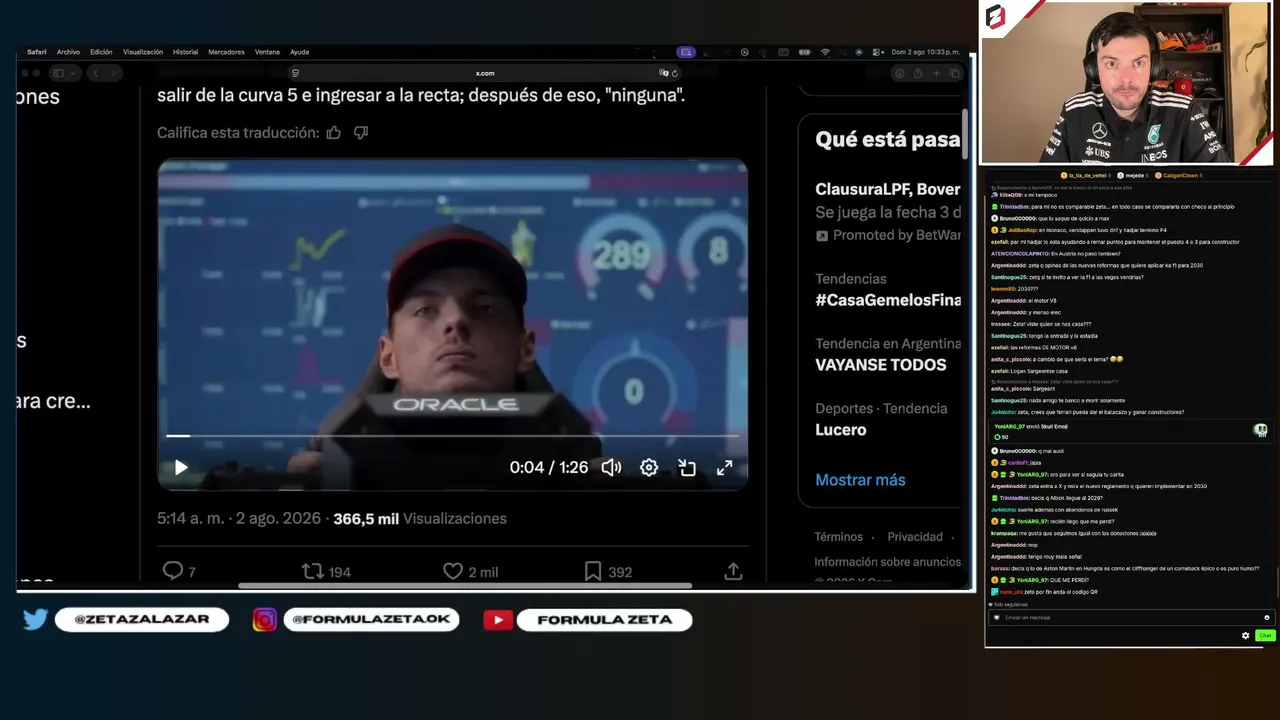Toggle the Safari sidebar button
This screenshot has width=1280, height=720.
pyautogui.click(x=58, y=73)
